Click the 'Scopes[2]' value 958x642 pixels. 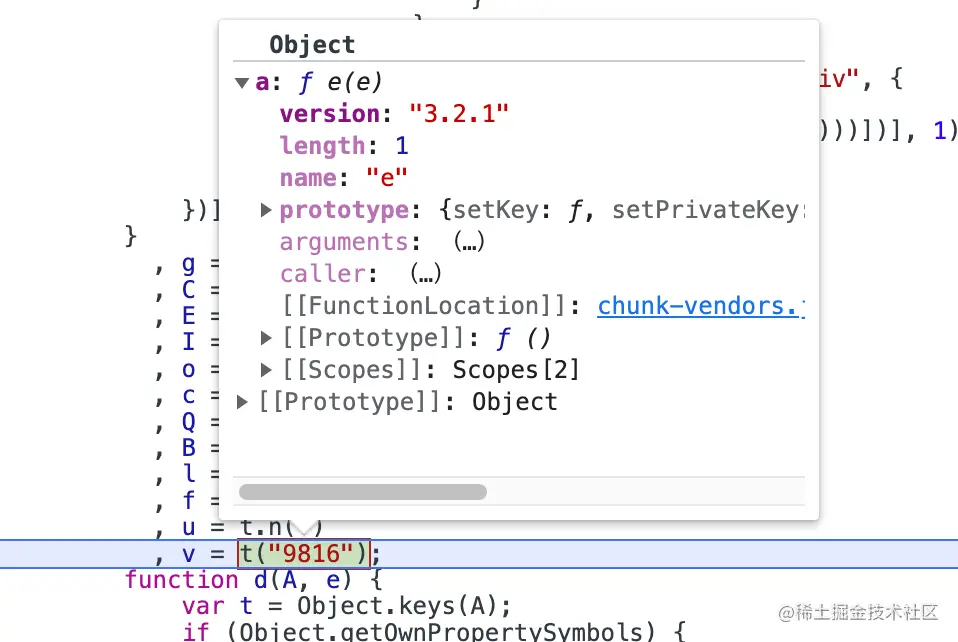(x=516, y=370)
